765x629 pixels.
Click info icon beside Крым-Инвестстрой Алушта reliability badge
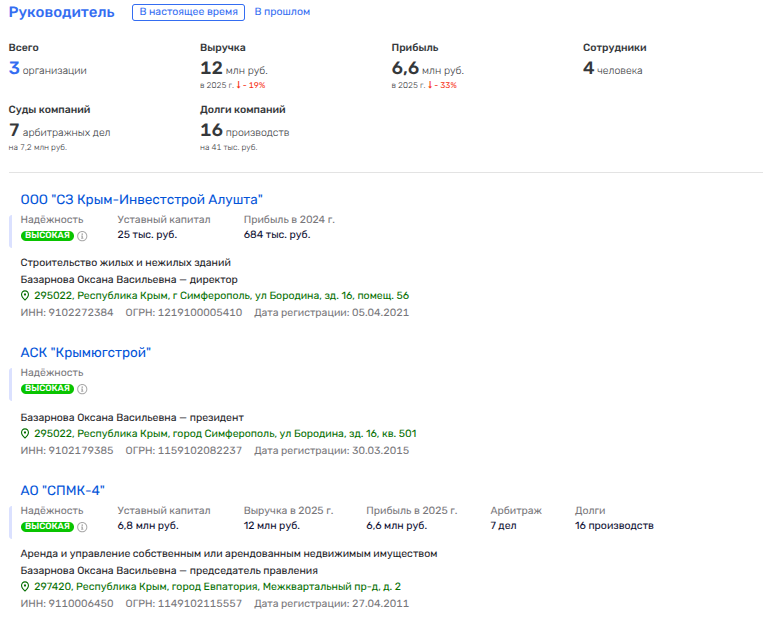pyautogui.click(x=83, y=236)
